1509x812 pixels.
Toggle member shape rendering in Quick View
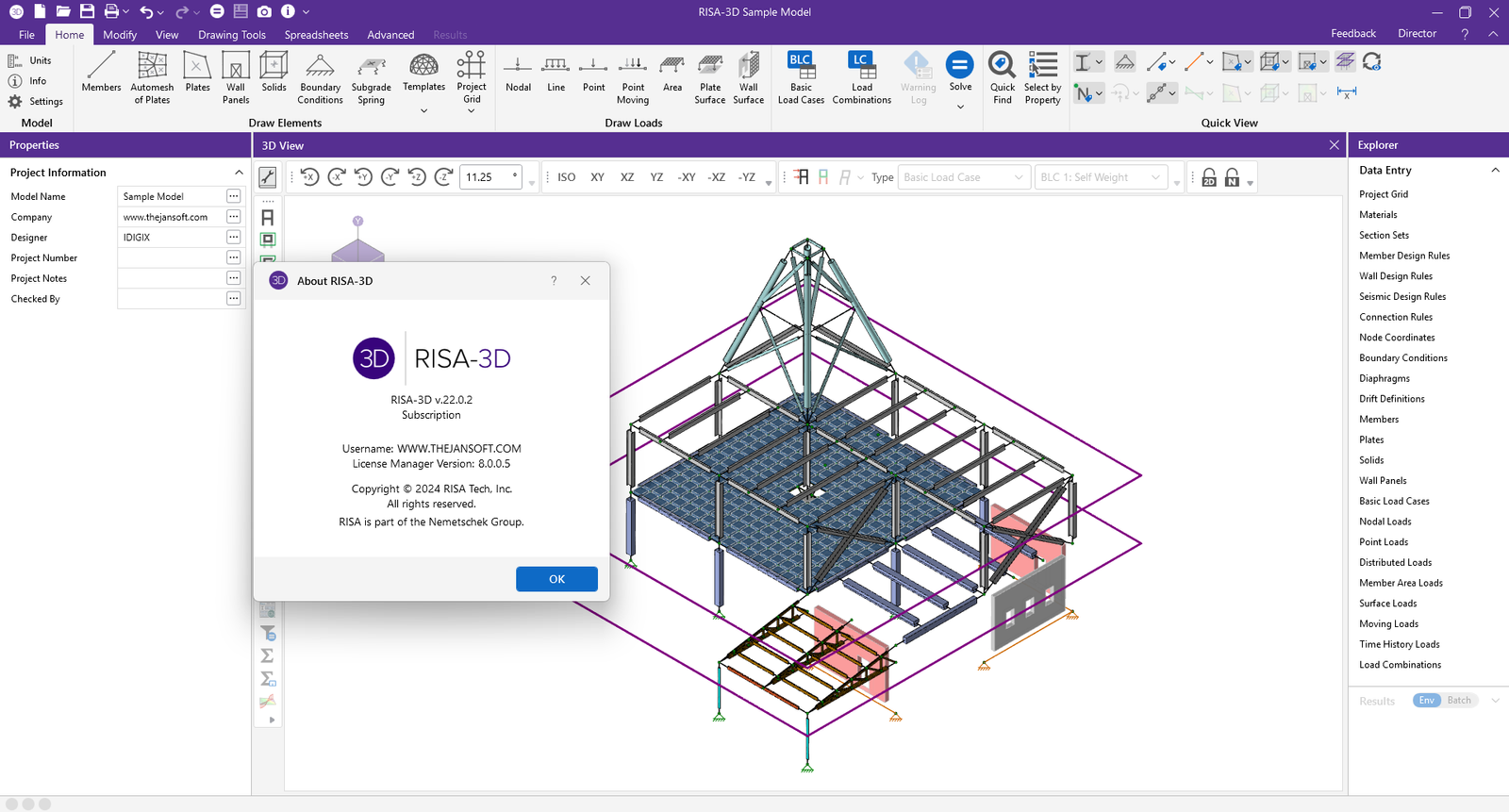[x=1084, y=62]
